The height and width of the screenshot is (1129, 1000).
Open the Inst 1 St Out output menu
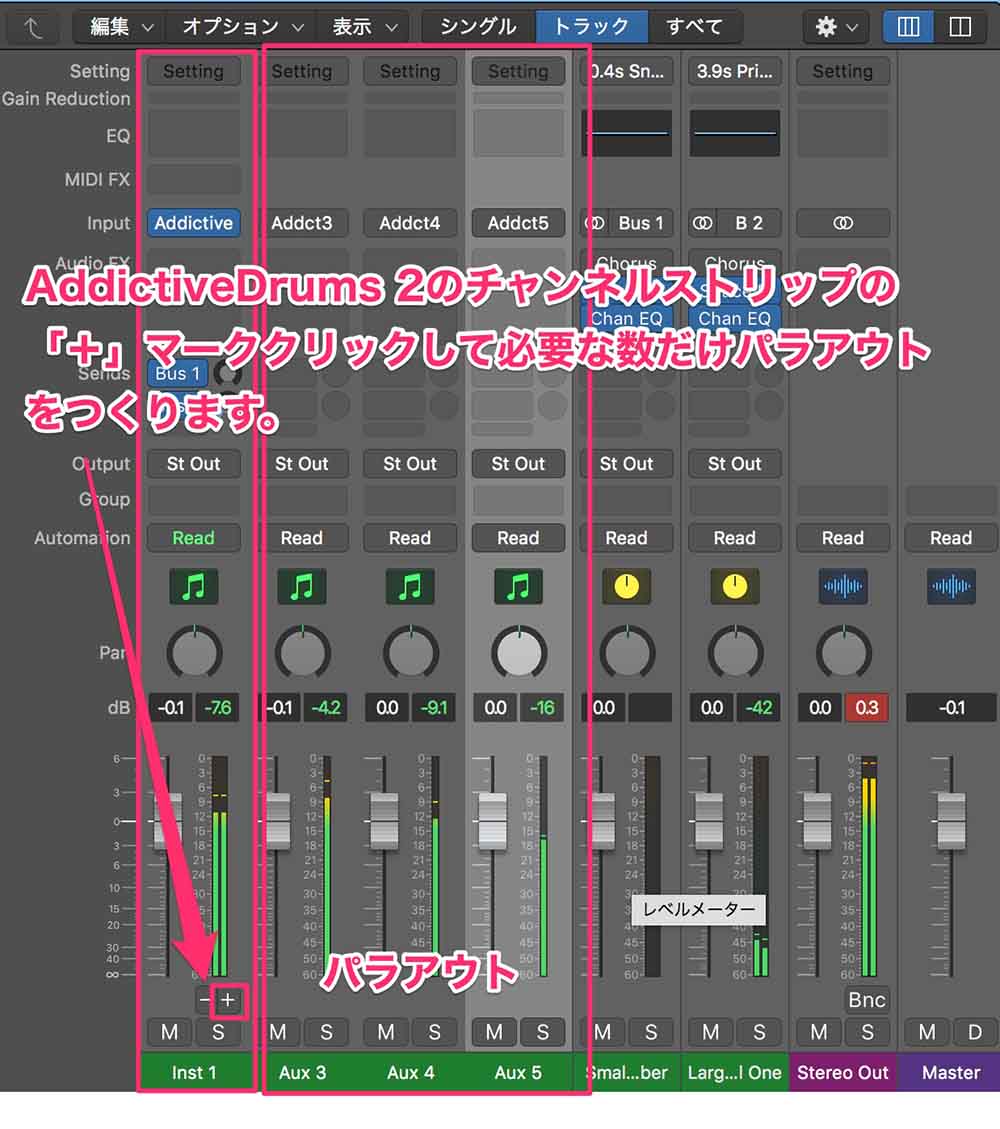[194, 464]
